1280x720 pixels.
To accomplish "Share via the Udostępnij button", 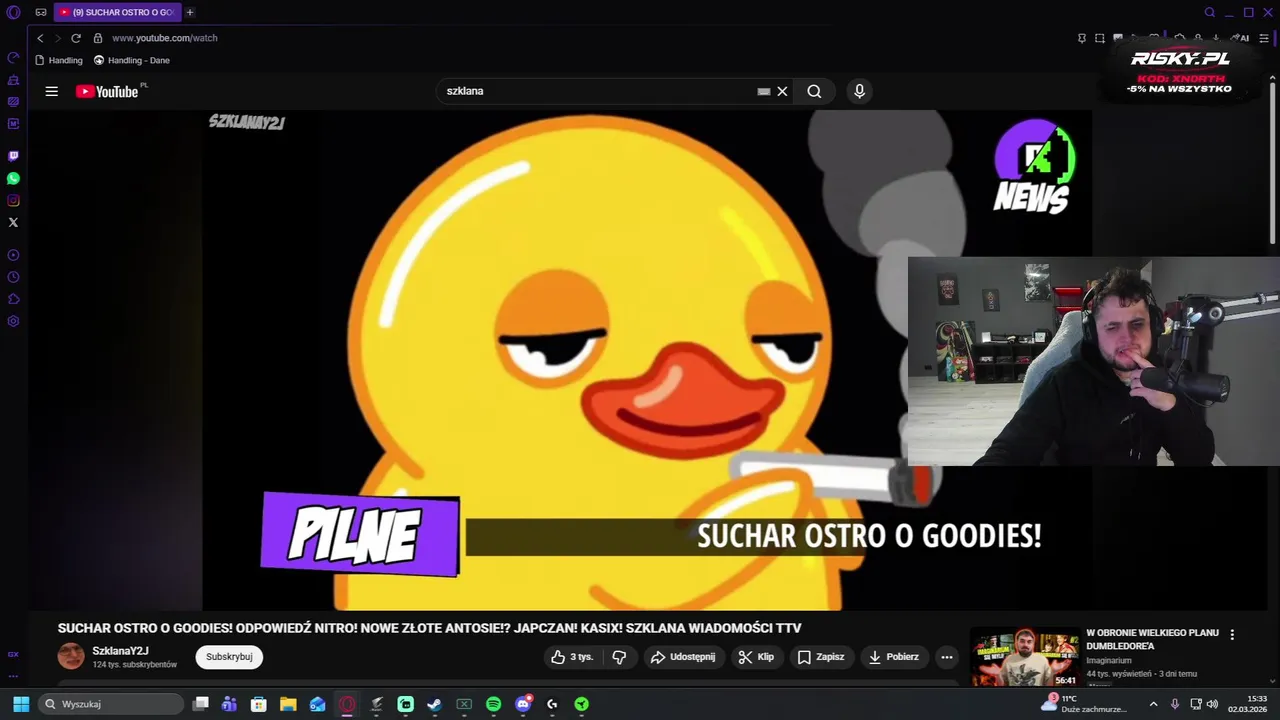I will click(683, 657).
